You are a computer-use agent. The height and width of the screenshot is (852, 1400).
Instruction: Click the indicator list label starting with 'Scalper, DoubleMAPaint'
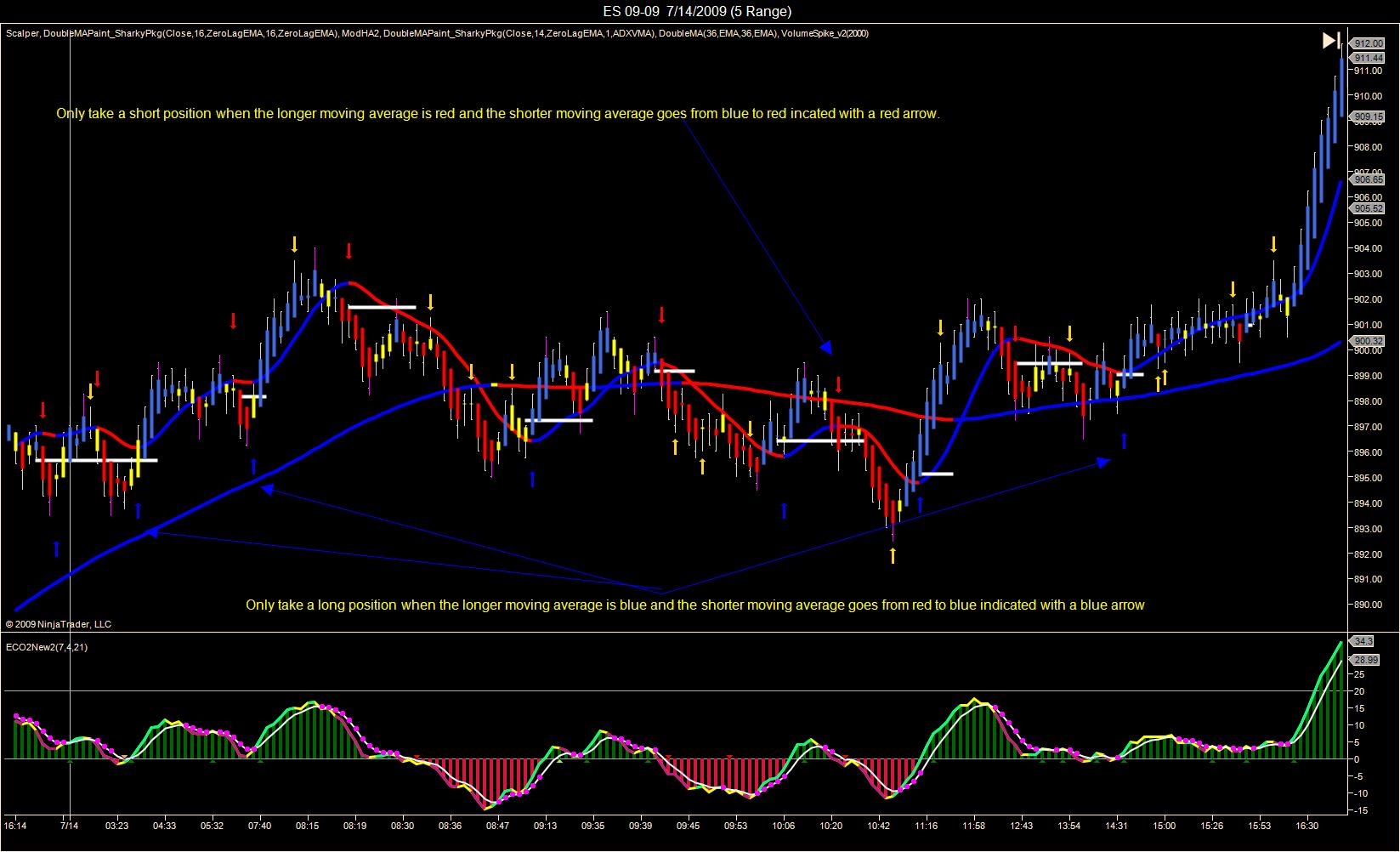(437, 34)
